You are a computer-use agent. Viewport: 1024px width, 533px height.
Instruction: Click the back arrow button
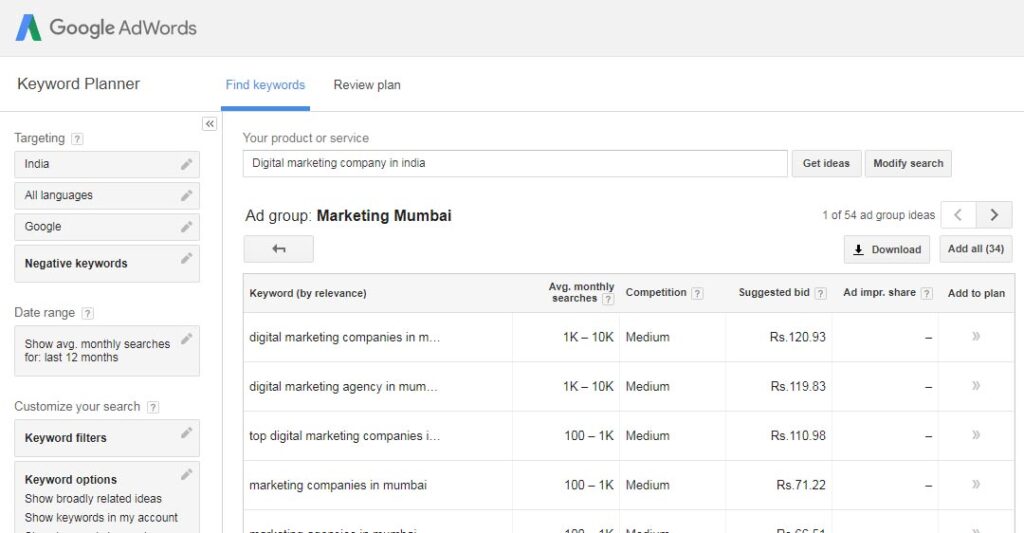[x=279, y=249]
